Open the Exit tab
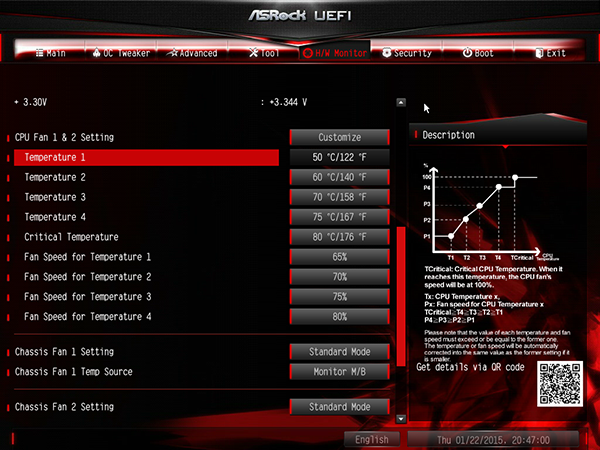Image resolution: width=600 pixels, height=450 pixels. [x=550, y=53]
